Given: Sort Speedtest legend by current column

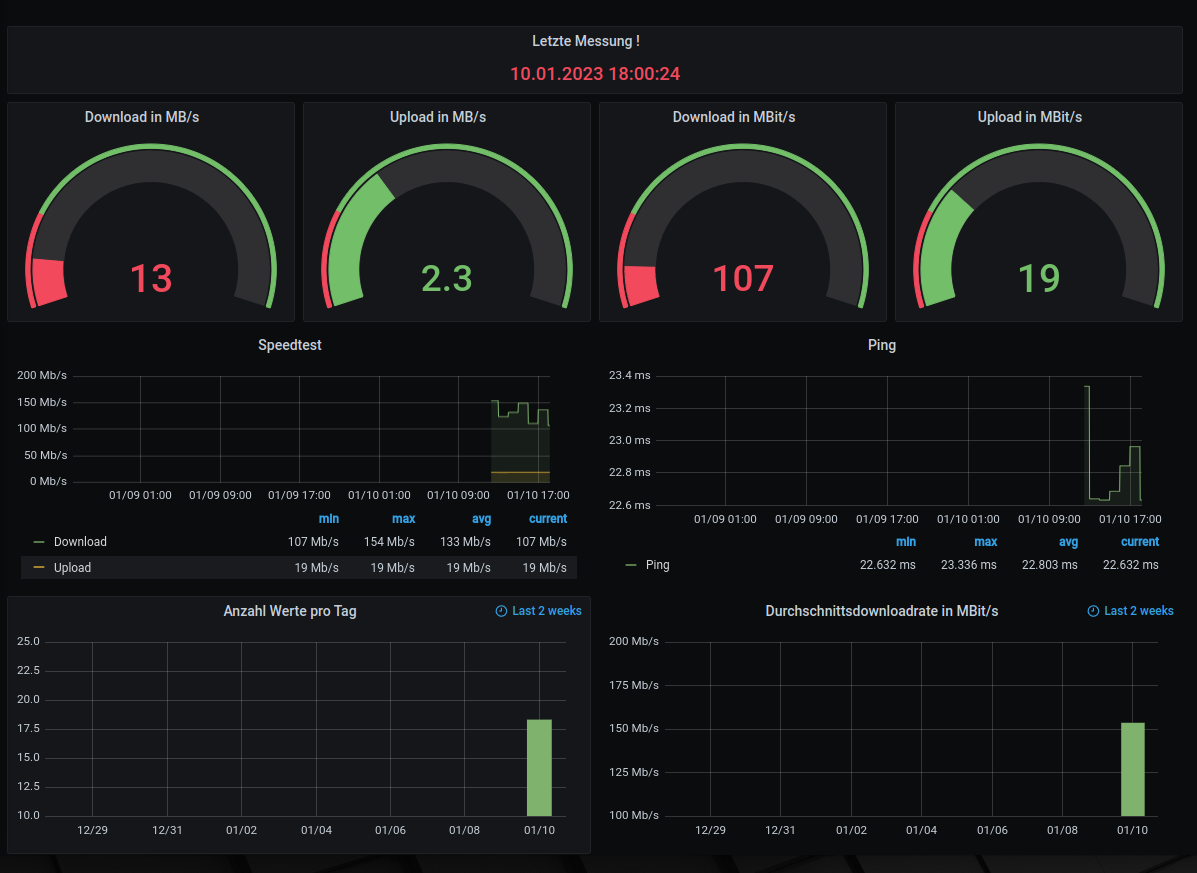Looking at the screenshot, I should [548, 519].
